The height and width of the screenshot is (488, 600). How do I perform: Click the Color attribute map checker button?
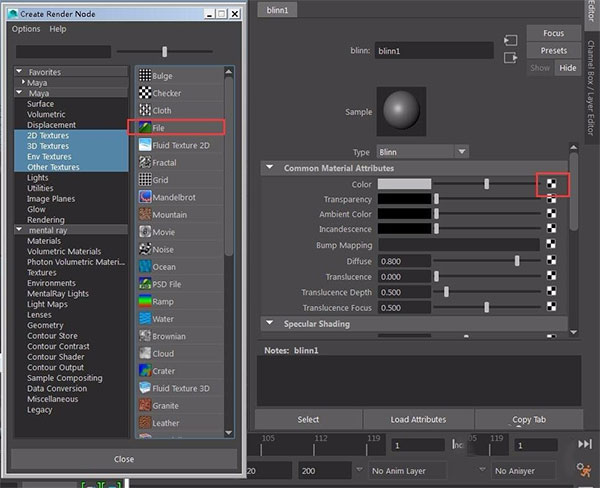(x=551, y=184)
